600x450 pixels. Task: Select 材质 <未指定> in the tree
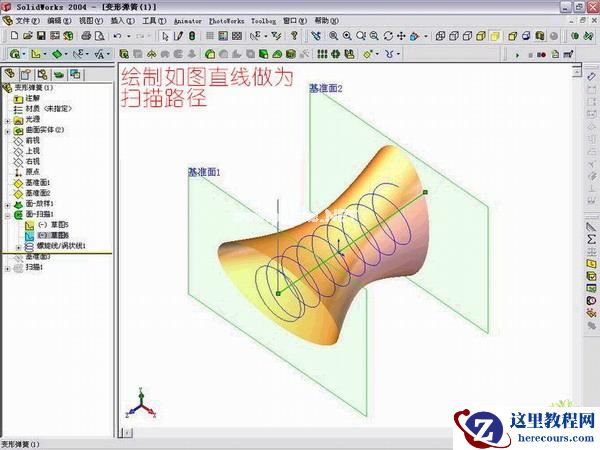pyautogui.click(x=49, y=109)
